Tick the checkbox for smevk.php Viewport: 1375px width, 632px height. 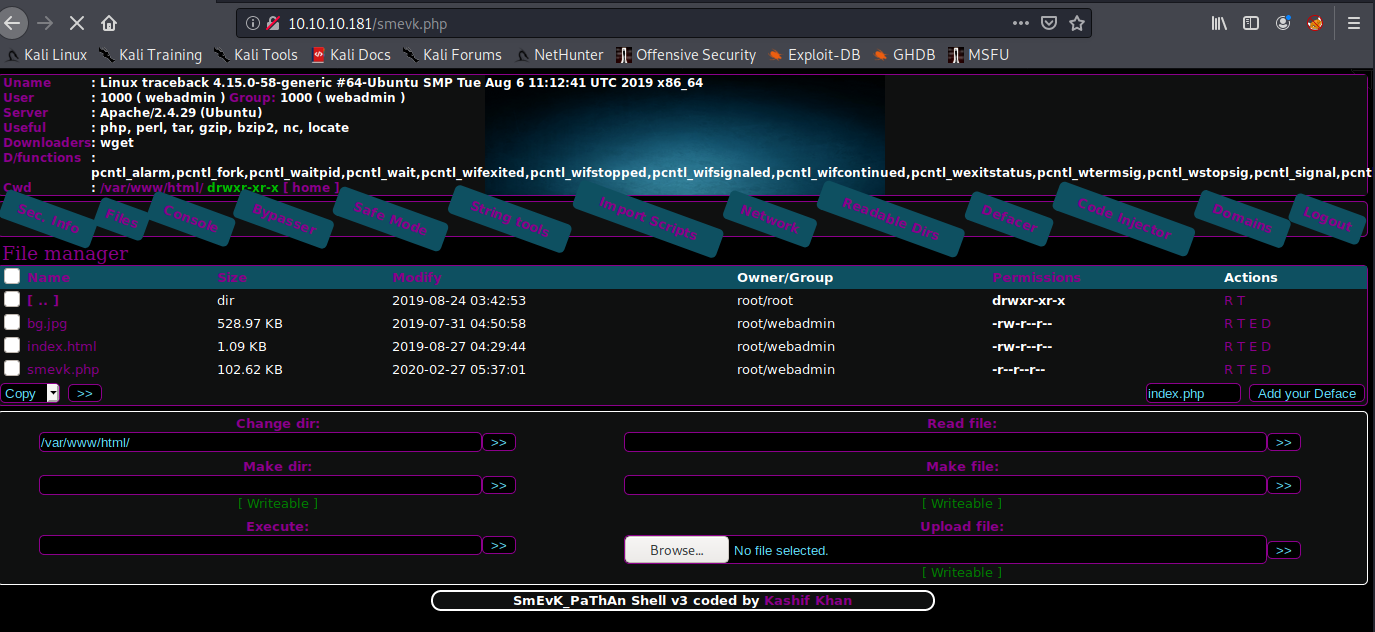pos(12,369)
